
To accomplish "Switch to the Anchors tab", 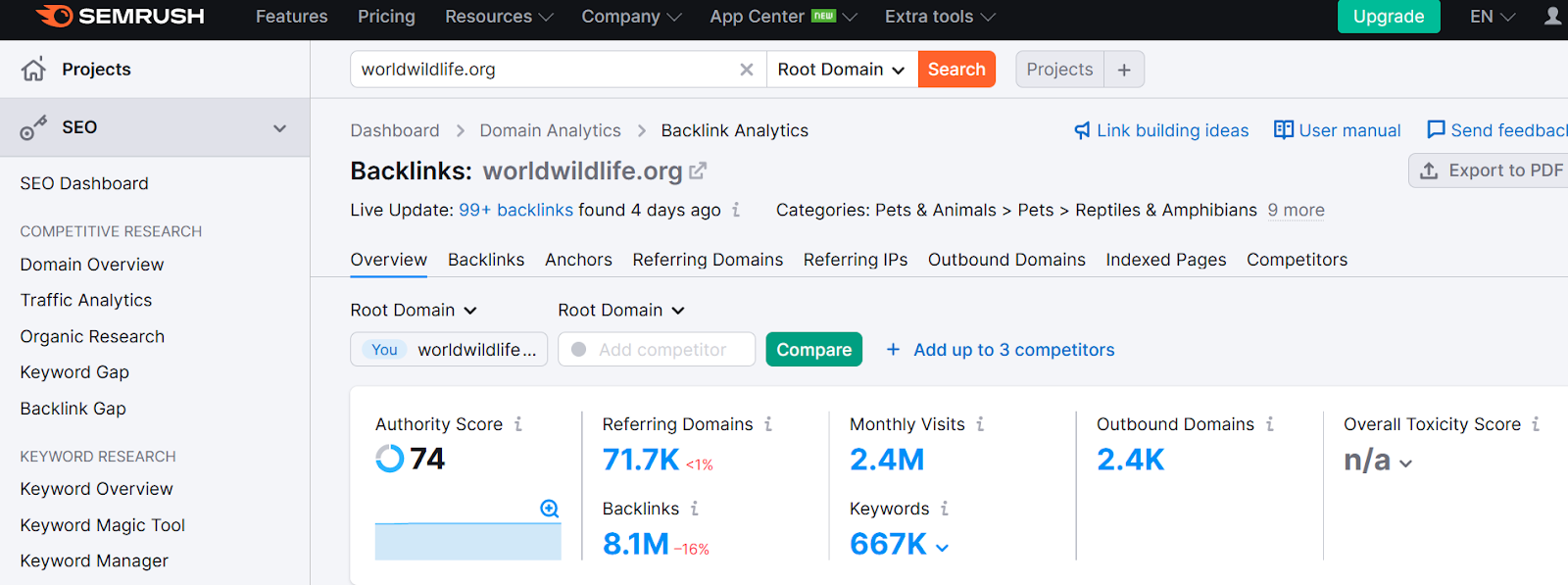I will click(x=578, y=260).
